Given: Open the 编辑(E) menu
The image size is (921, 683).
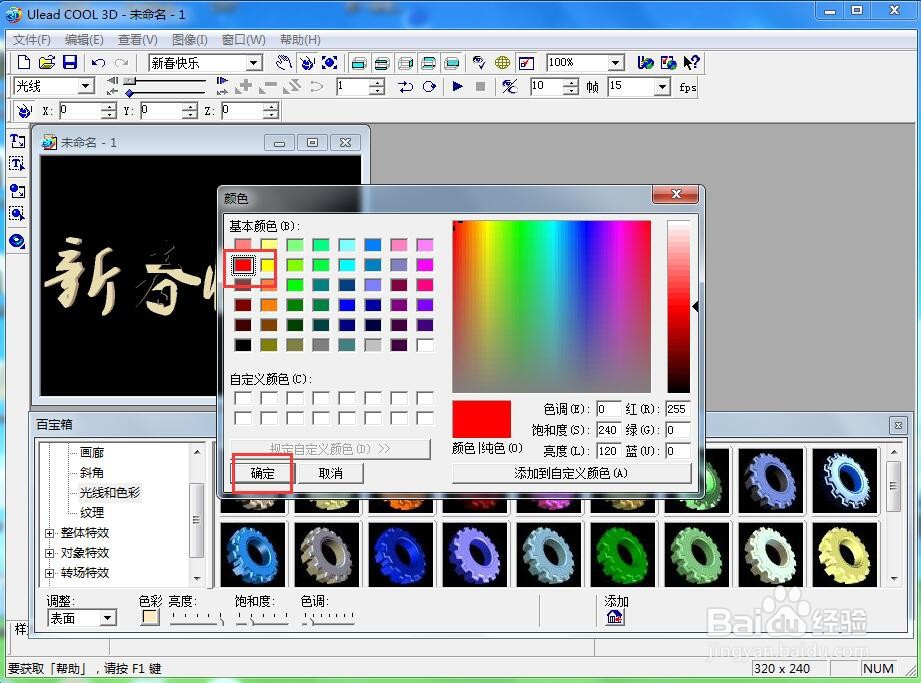Looking at the screenshot, I should [84, 39].
